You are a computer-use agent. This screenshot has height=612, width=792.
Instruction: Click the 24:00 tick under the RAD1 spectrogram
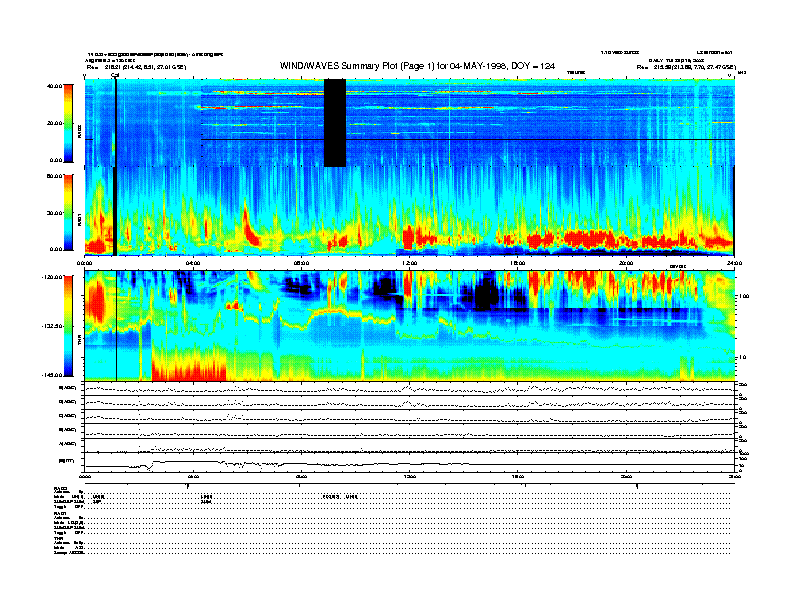tap(733, 263)
